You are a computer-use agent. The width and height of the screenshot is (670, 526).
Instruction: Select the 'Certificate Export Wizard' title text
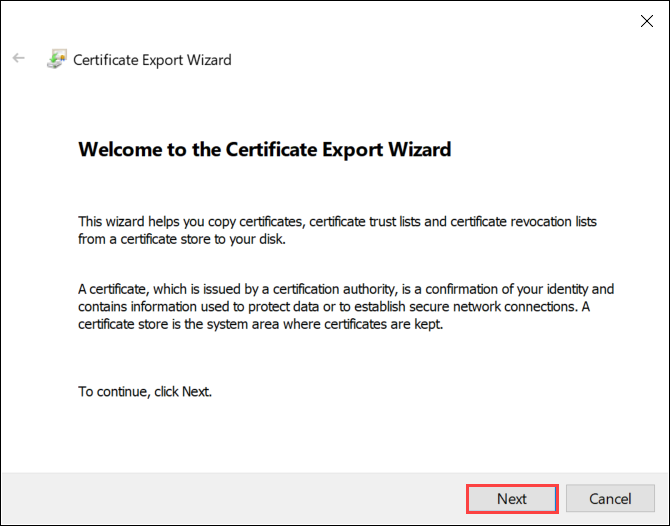click(152, 60)
